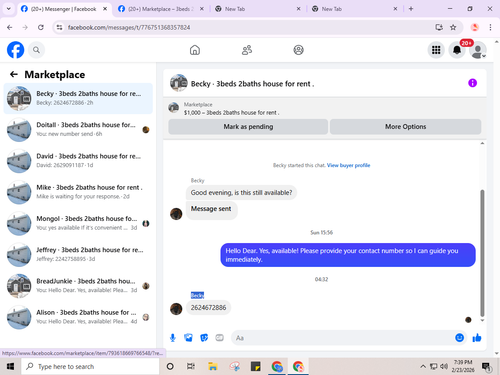This screenshot has height=375, width=500.
Task: Click the 'Message sent' bubble
Action: [211, 210]
